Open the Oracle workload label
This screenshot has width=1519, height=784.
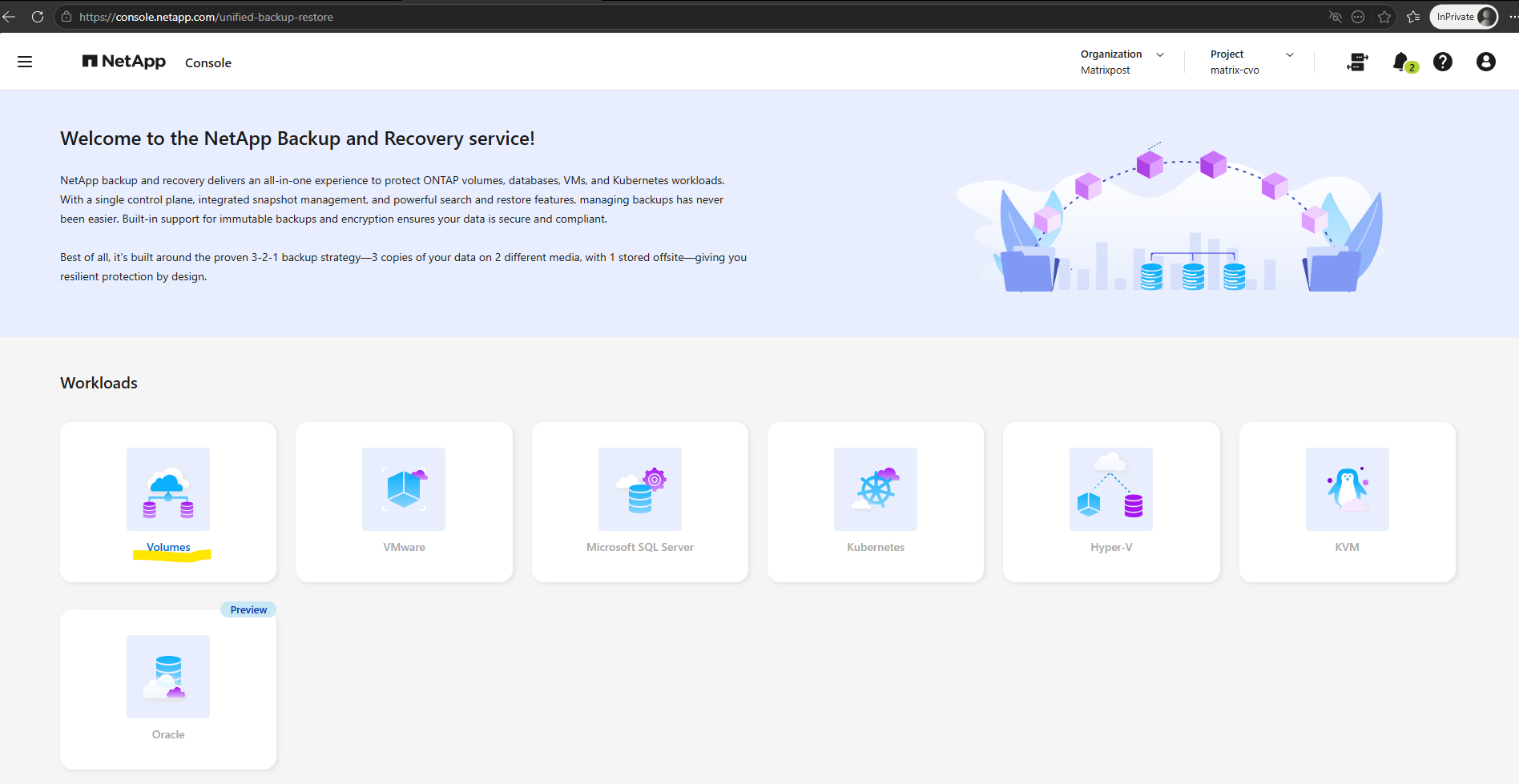[168, 734]
